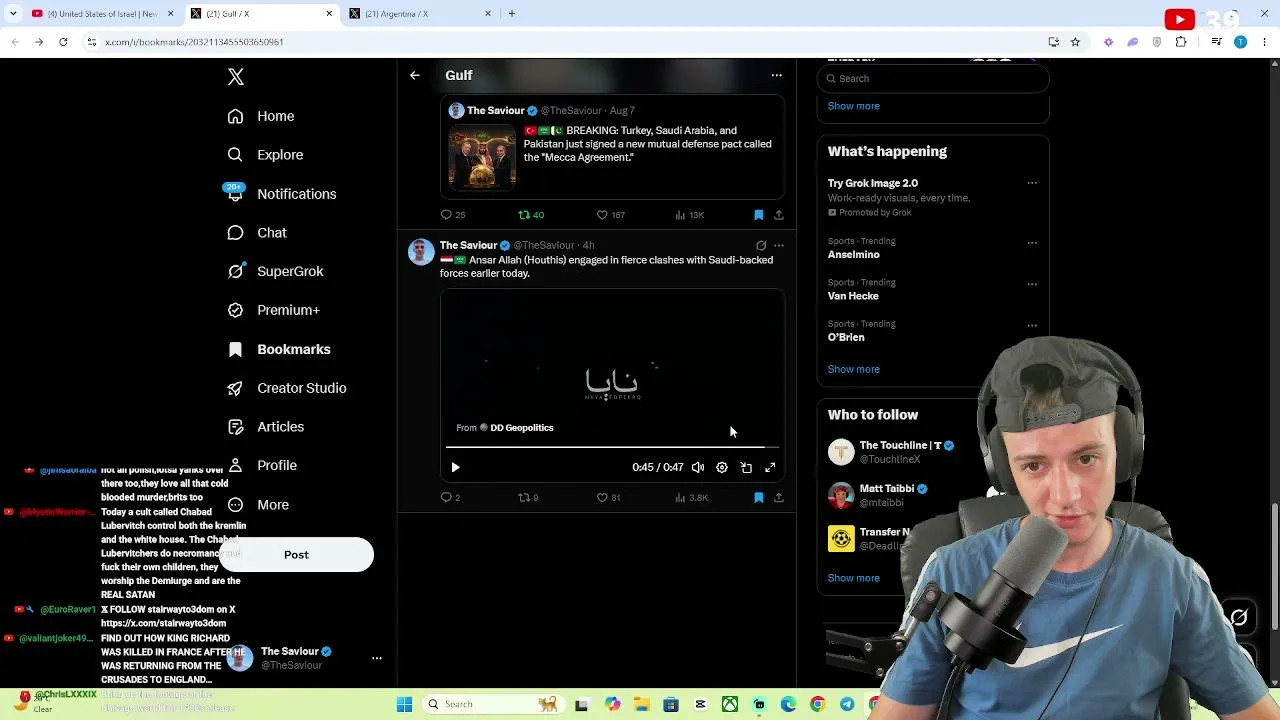The width and height of the screenshot is (1280, 720).
Task: Click Show more below the search box
Action: tap(854, 106)
